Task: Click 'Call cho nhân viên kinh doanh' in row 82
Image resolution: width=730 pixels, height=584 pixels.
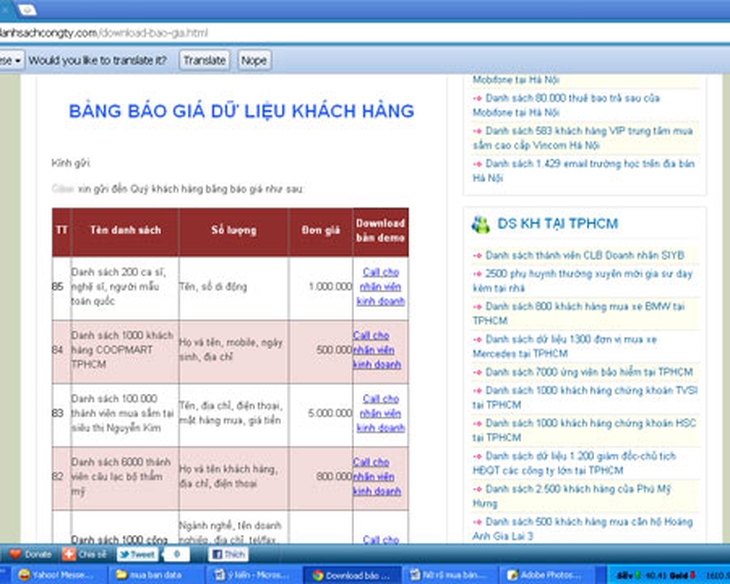Action: [377, 476]
